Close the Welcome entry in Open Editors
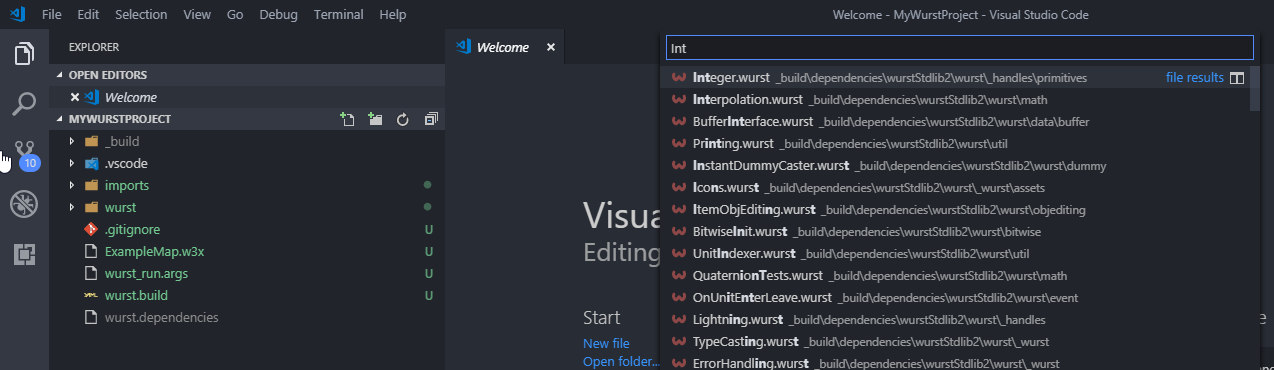1274x370 pixels. tap(75, 97)
